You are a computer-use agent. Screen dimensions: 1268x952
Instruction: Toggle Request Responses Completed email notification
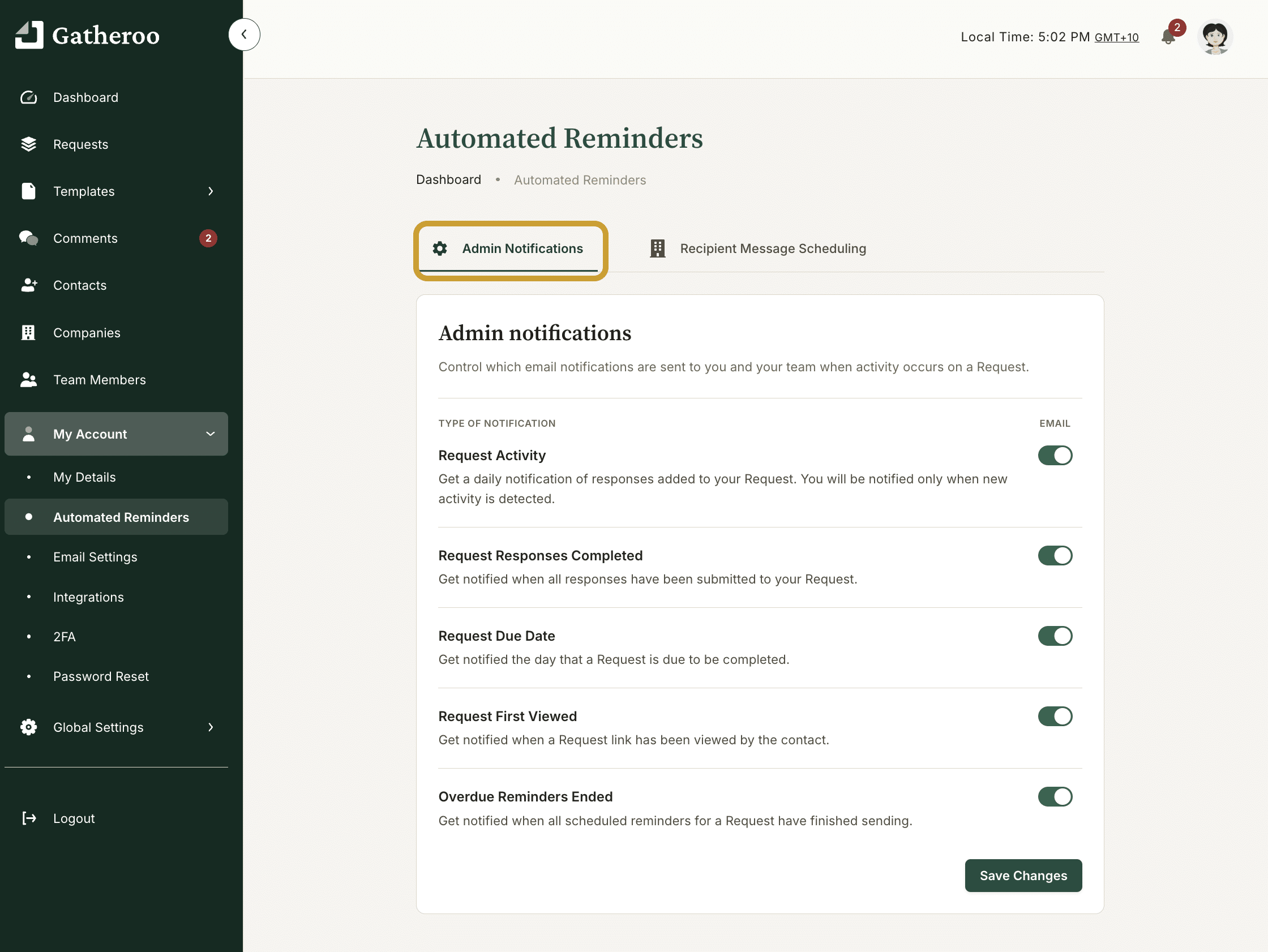coord(1055,556)
